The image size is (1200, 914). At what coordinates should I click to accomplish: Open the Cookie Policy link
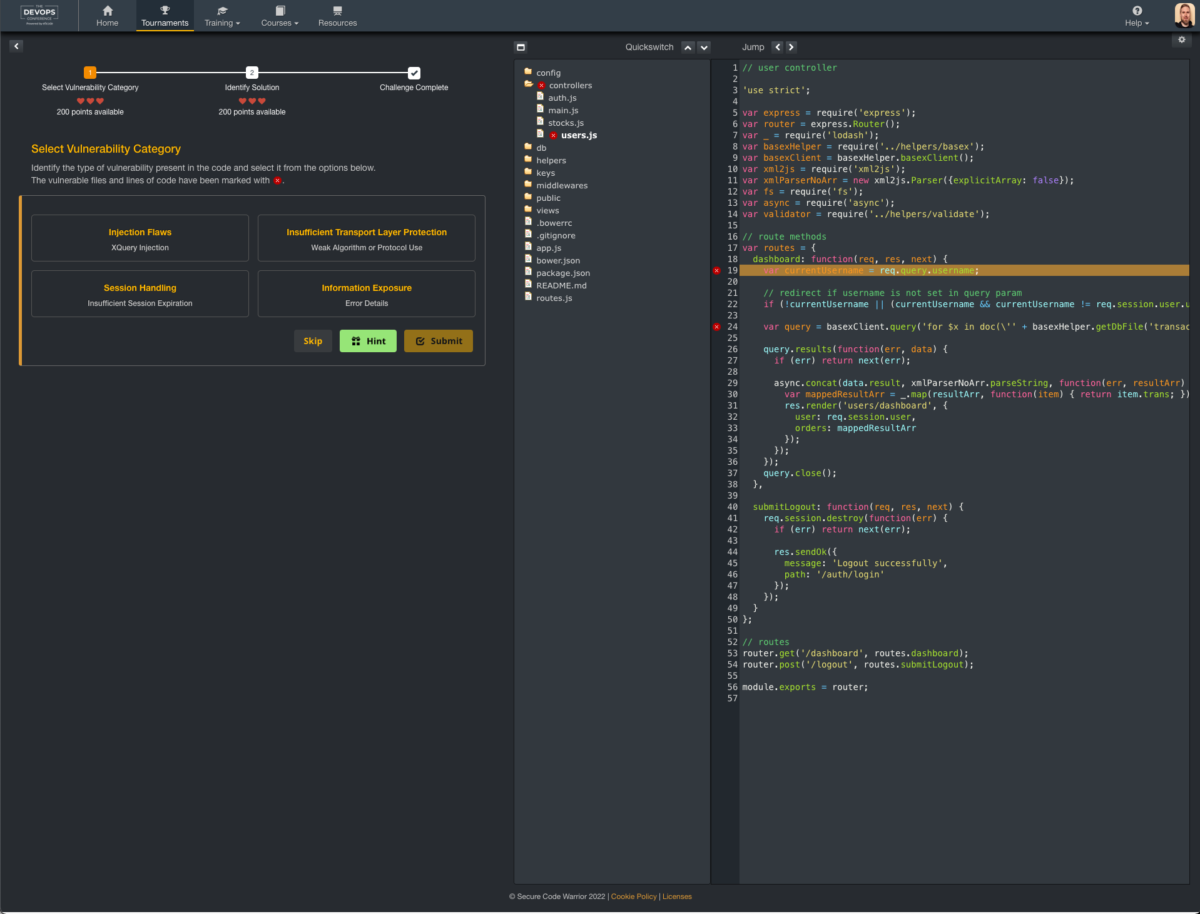[634, 896]
